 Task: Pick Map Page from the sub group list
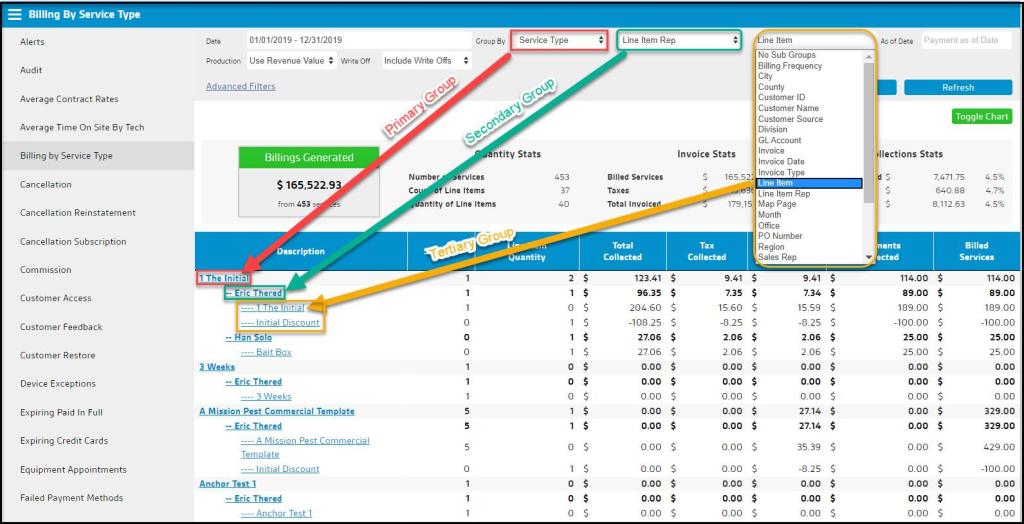[x=777, y=204]
